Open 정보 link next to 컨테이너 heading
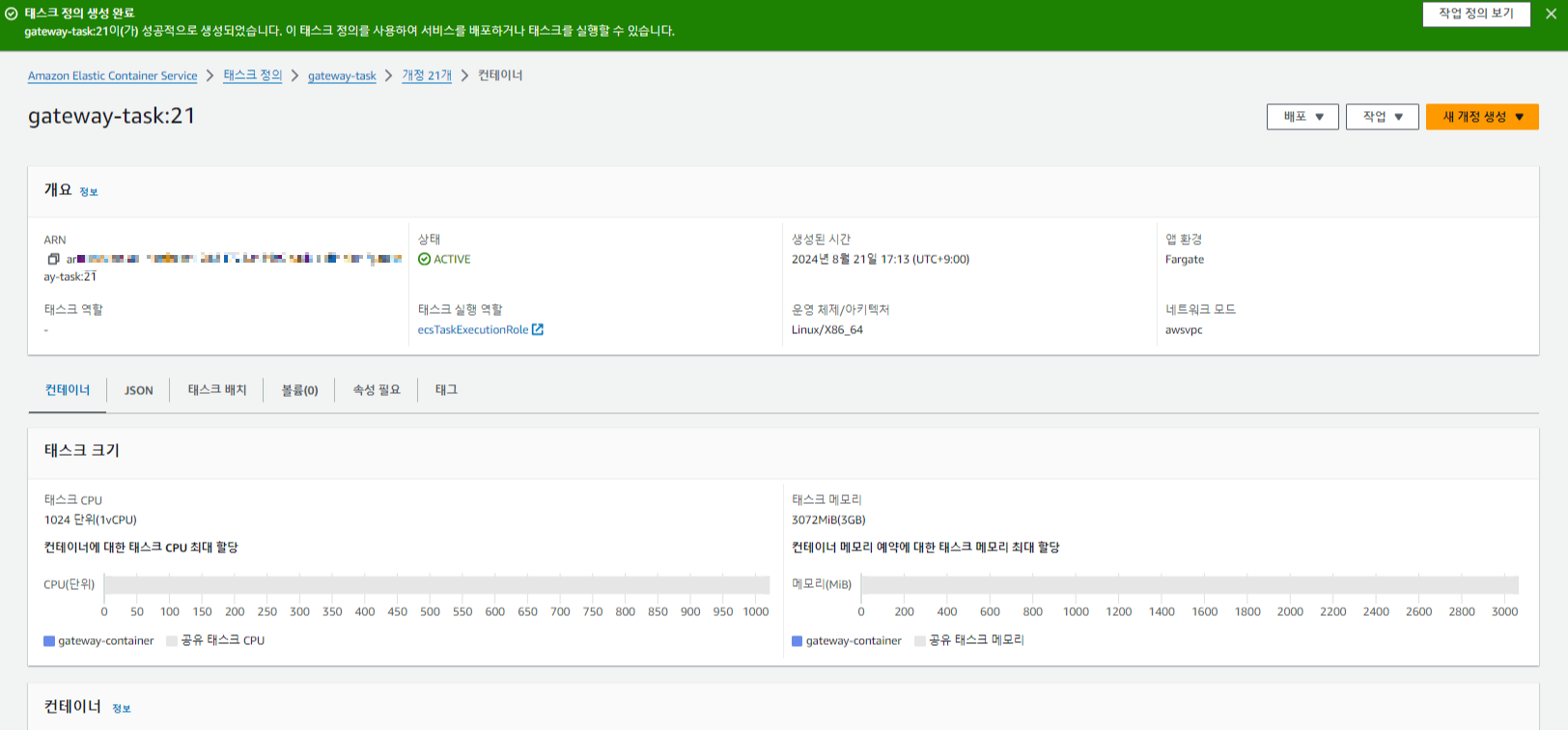This screenshot has height=730, width=1568. 122,709
